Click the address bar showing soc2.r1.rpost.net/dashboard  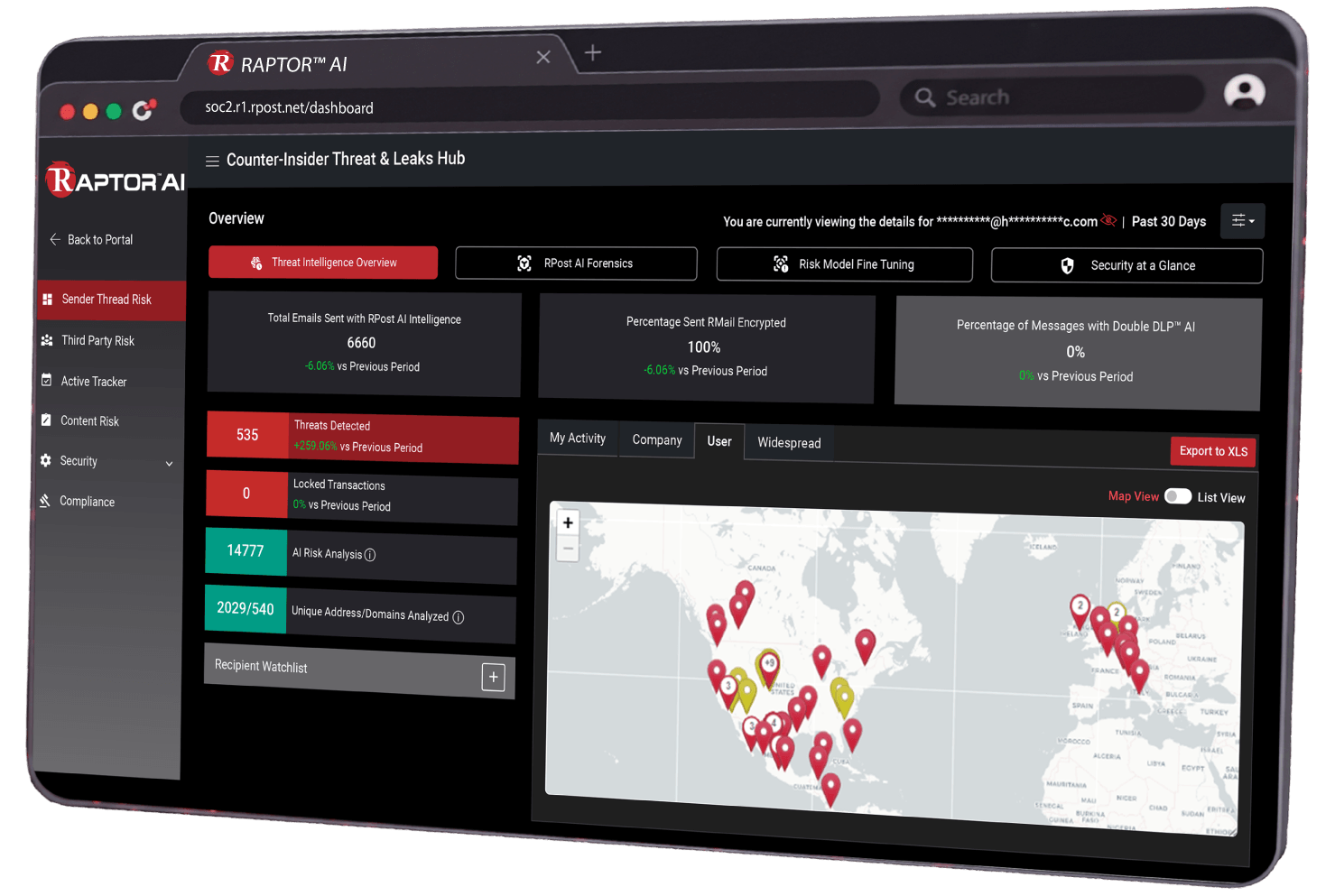[x=530, y=105]
